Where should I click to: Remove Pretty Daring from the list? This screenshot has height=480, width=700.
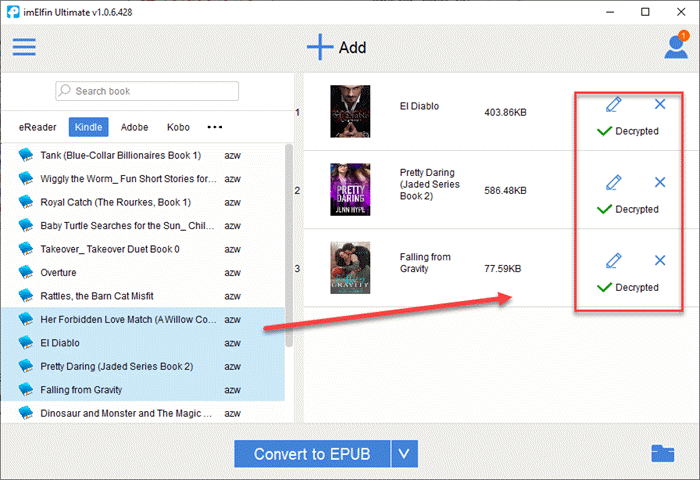pos(660,182)
